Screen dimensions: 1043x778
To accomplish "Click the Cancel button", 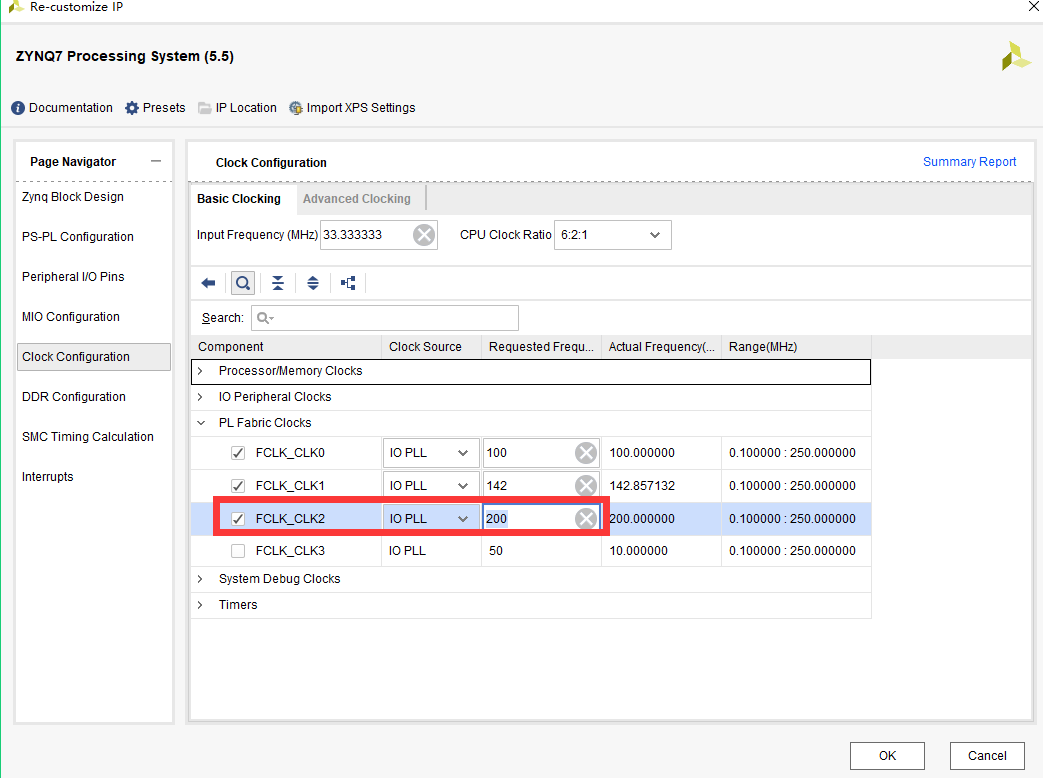I will tap(987, 755).
